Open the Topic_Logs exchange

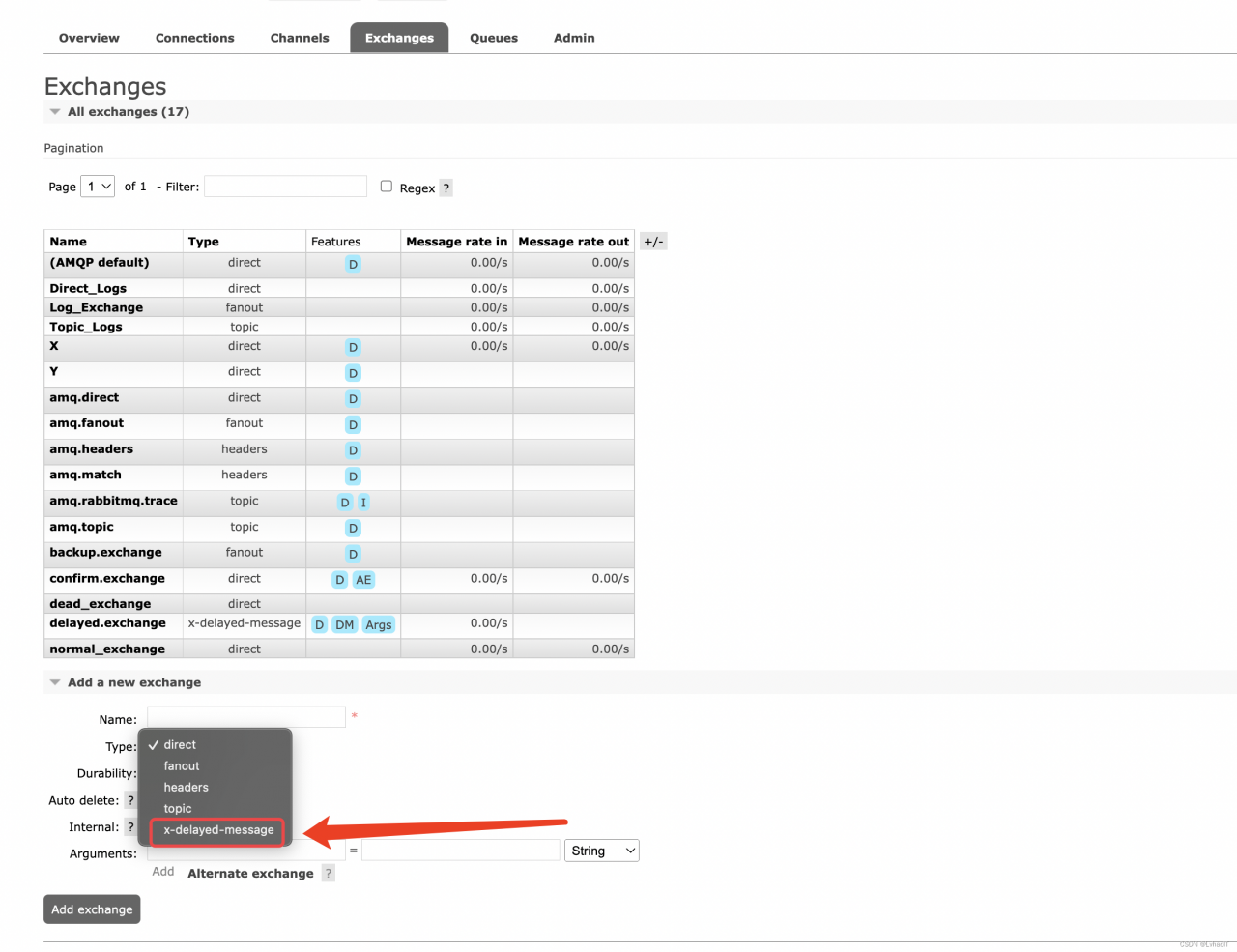click(x=86, y=328)
